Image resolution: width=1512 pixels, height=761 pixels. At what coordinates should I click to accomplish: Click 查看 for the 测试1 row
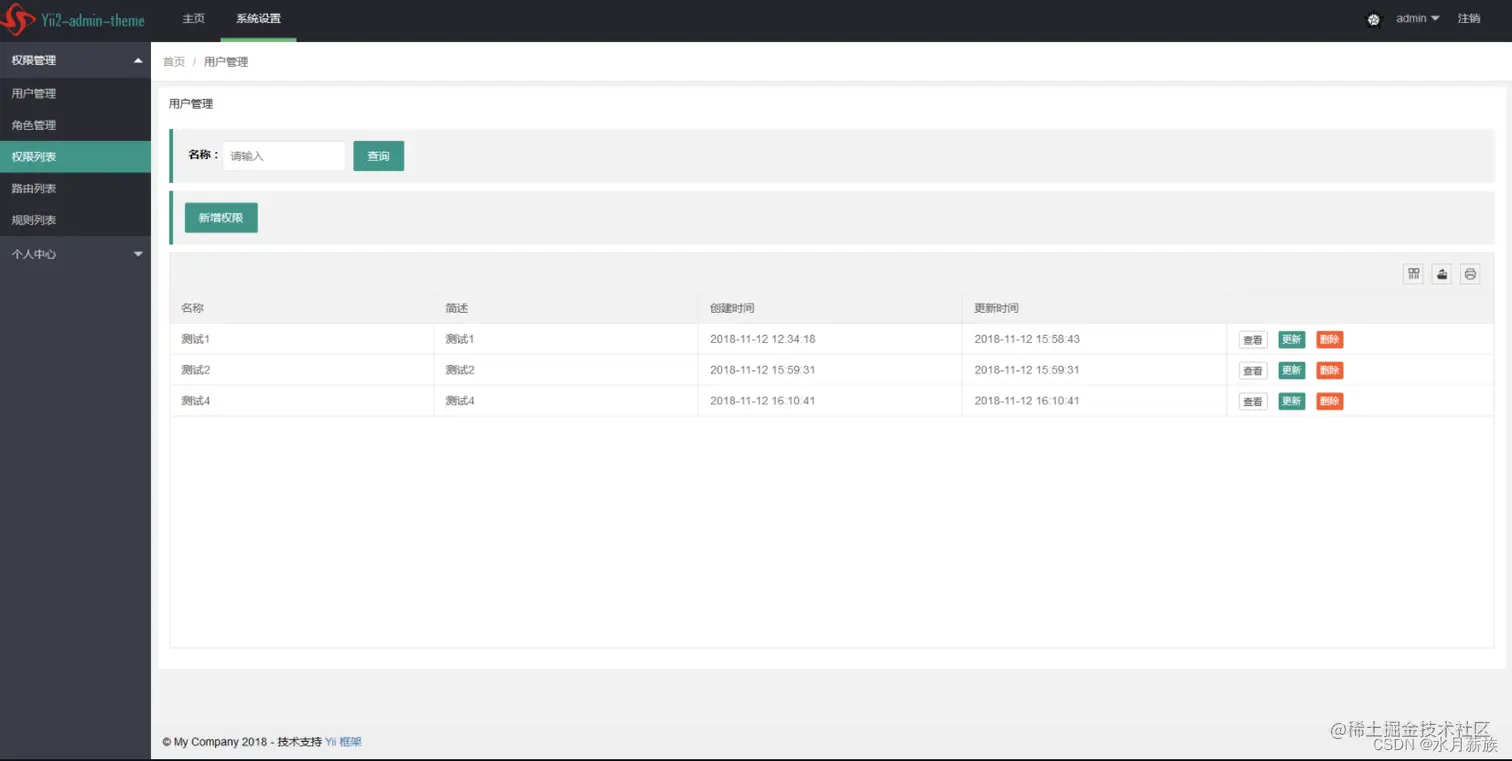click(1253, 340)
